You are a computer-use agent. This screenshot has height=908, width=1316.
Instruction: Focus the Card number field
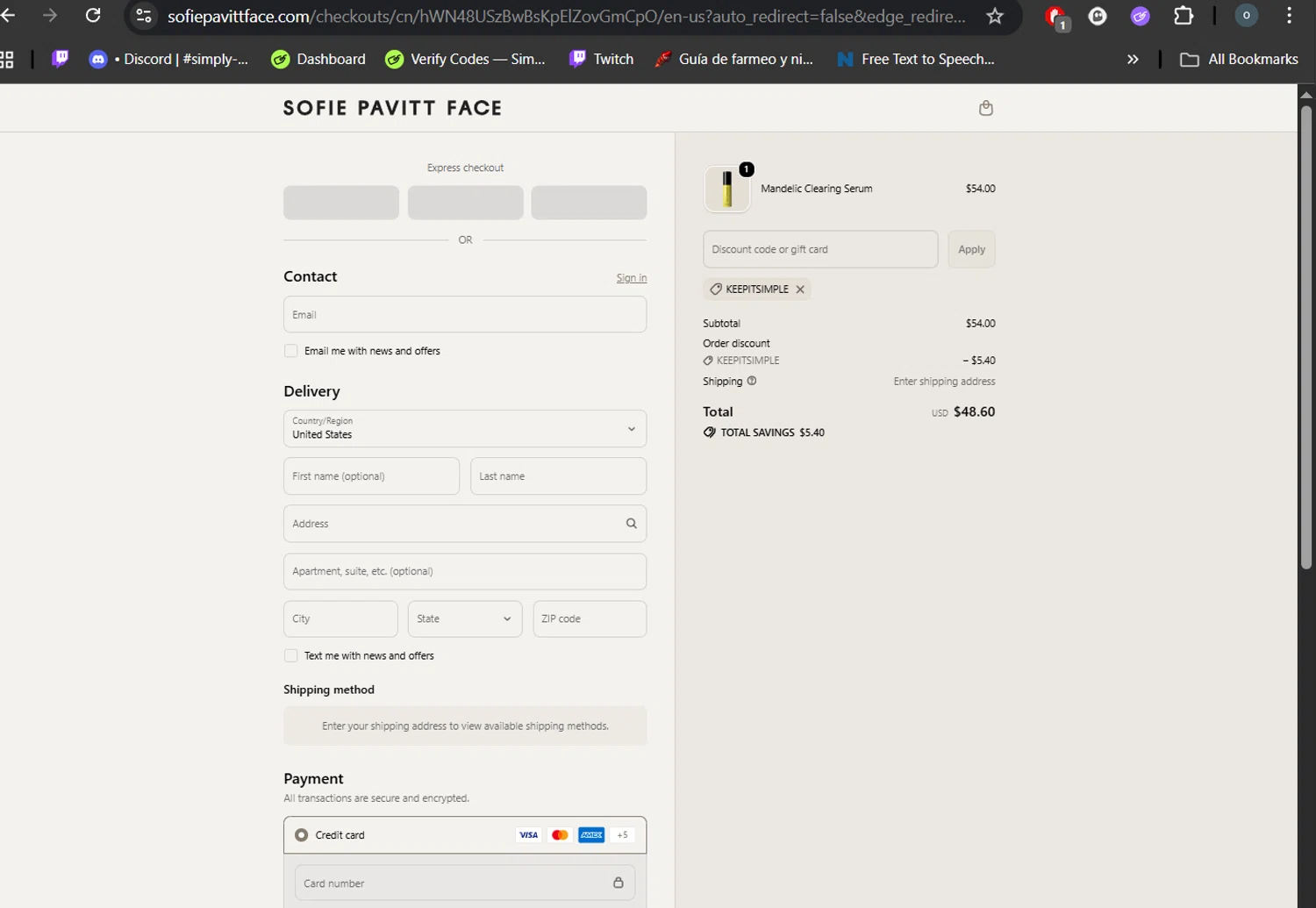pyautogui.click(x=465, y=883)
